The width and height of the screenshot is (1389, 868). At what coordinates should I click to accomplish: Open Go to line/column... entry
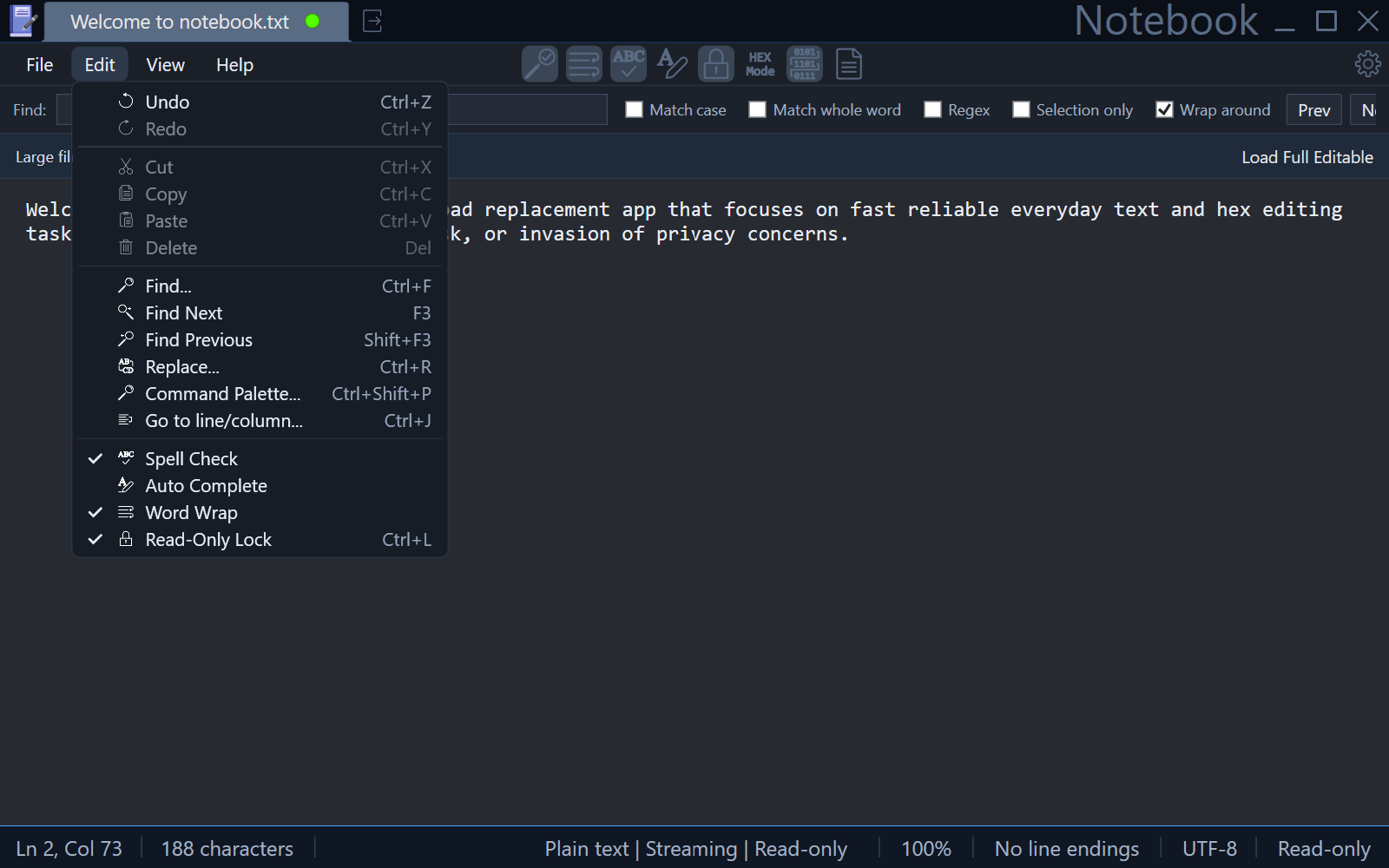[260, 420]
